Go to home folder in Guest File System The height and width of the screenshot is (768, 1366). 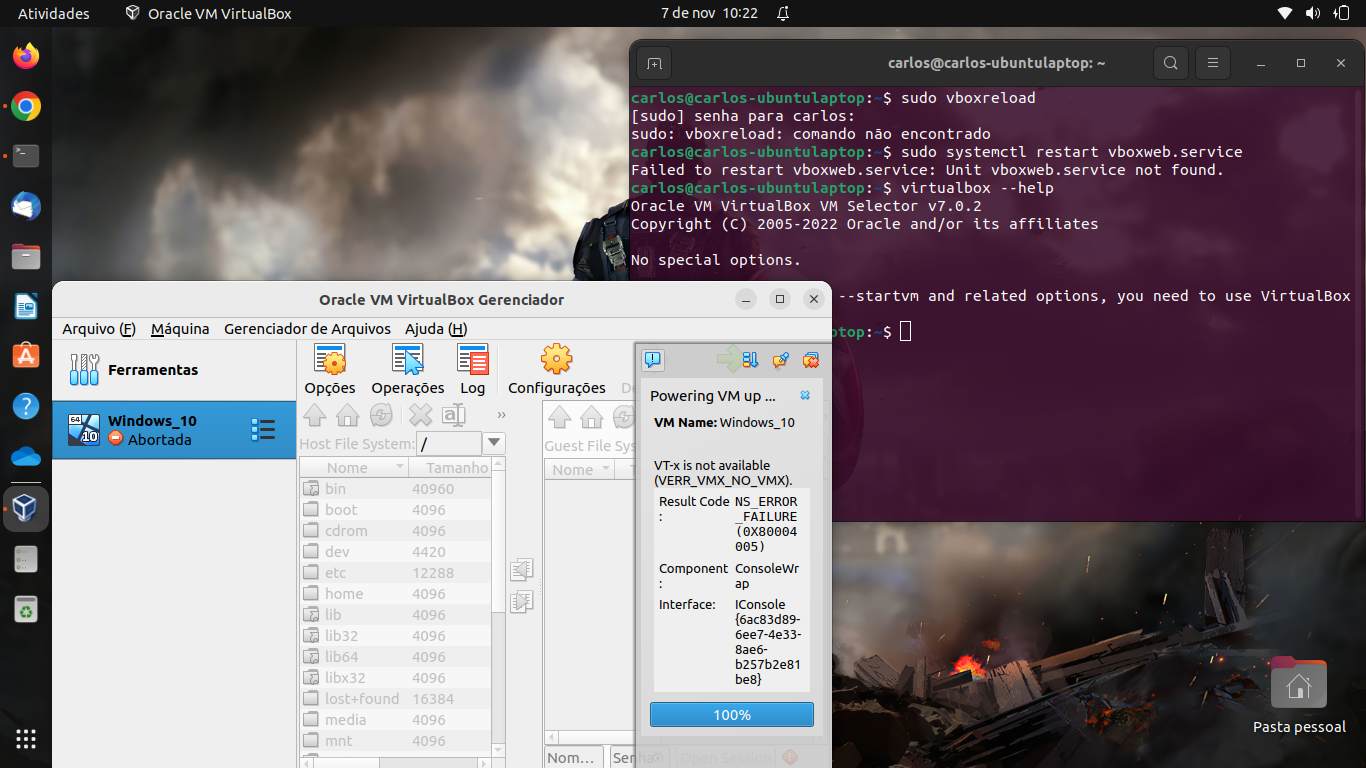tap(592, 416)
